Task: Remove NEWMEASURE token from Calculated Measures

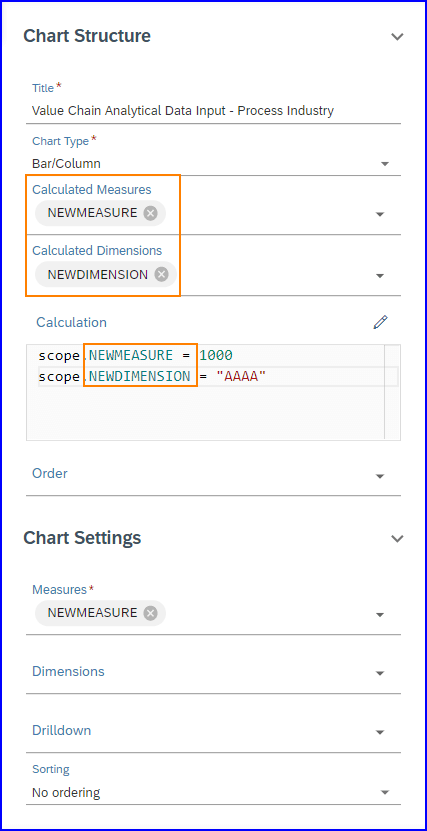Action: (151, 213)
